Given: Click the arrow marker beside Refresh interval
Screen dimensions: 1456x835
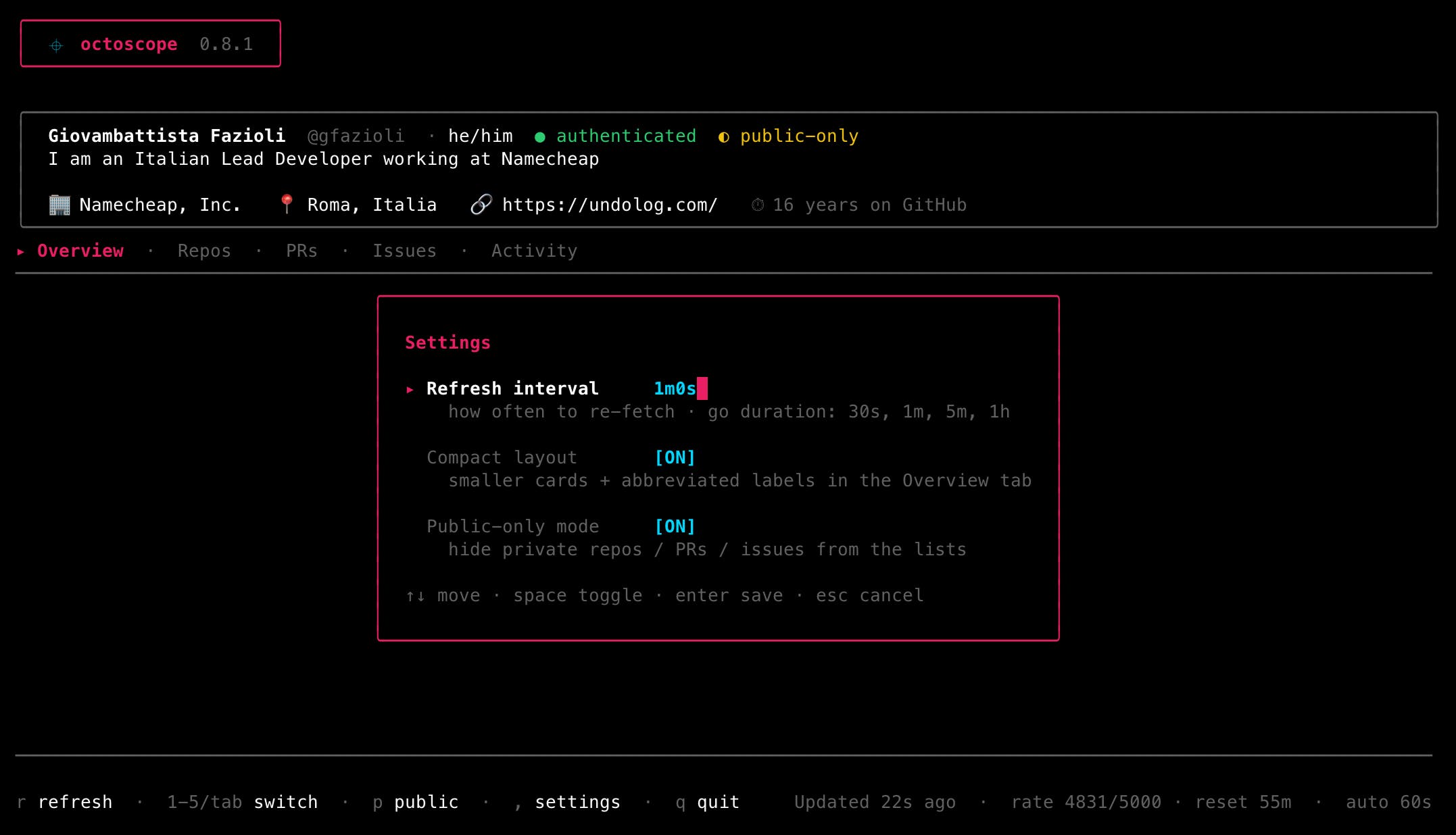Looking at the screenshot, I should (410, 390).
